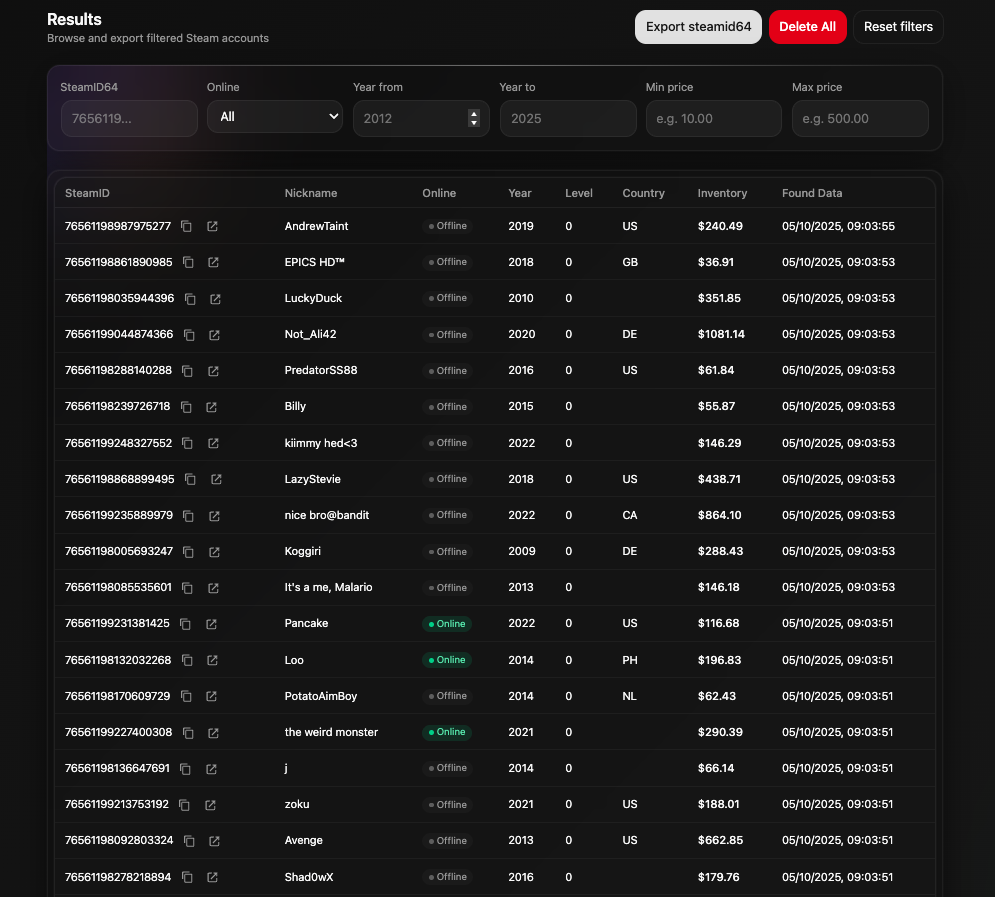Copy the weird monster's SteamID
The height and width of the screenshot is (897, 995).
click(188, 733)
